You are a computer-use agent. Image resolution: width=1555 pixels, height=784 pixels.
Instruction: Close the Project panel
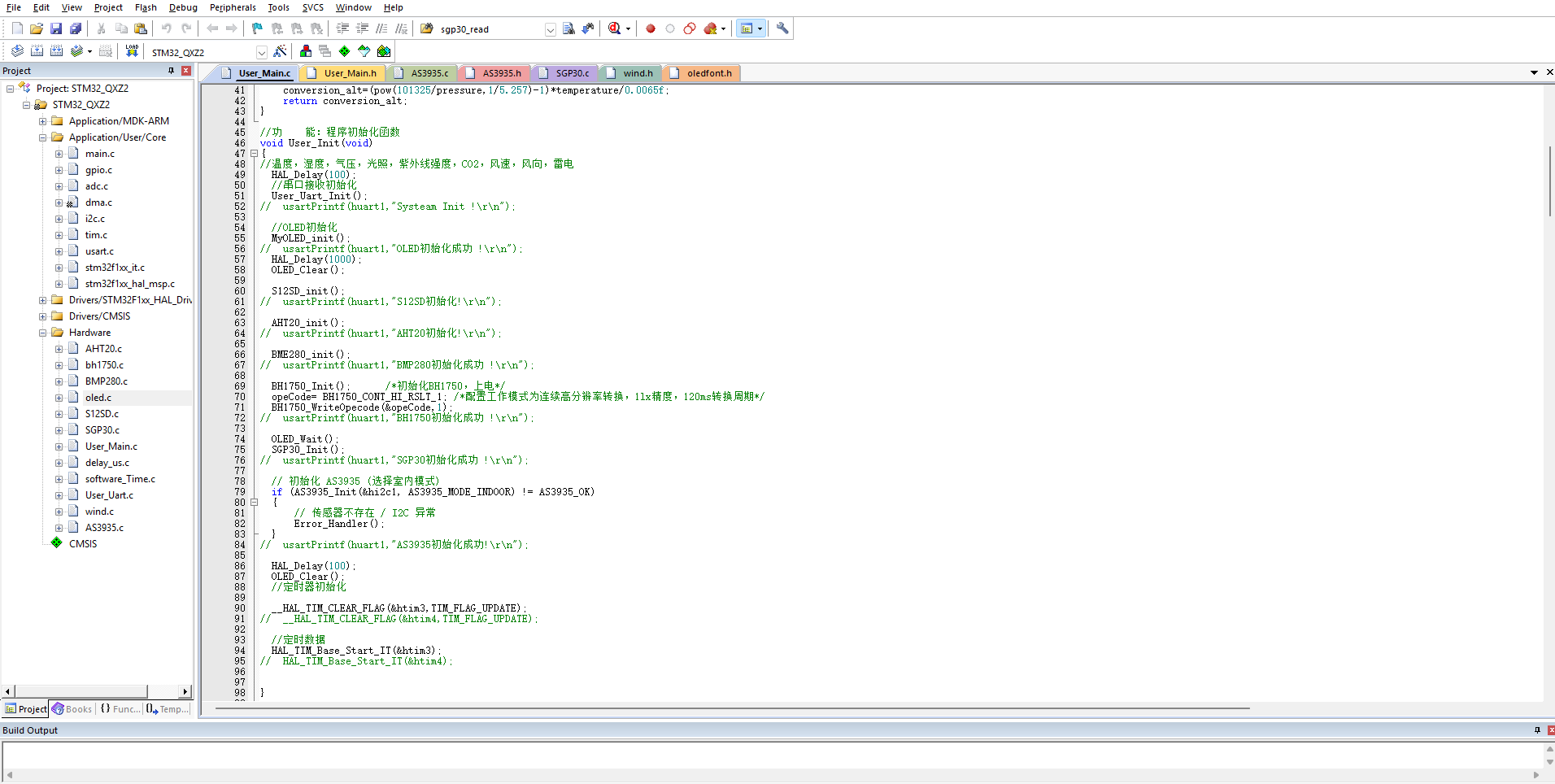click(186, 71)
